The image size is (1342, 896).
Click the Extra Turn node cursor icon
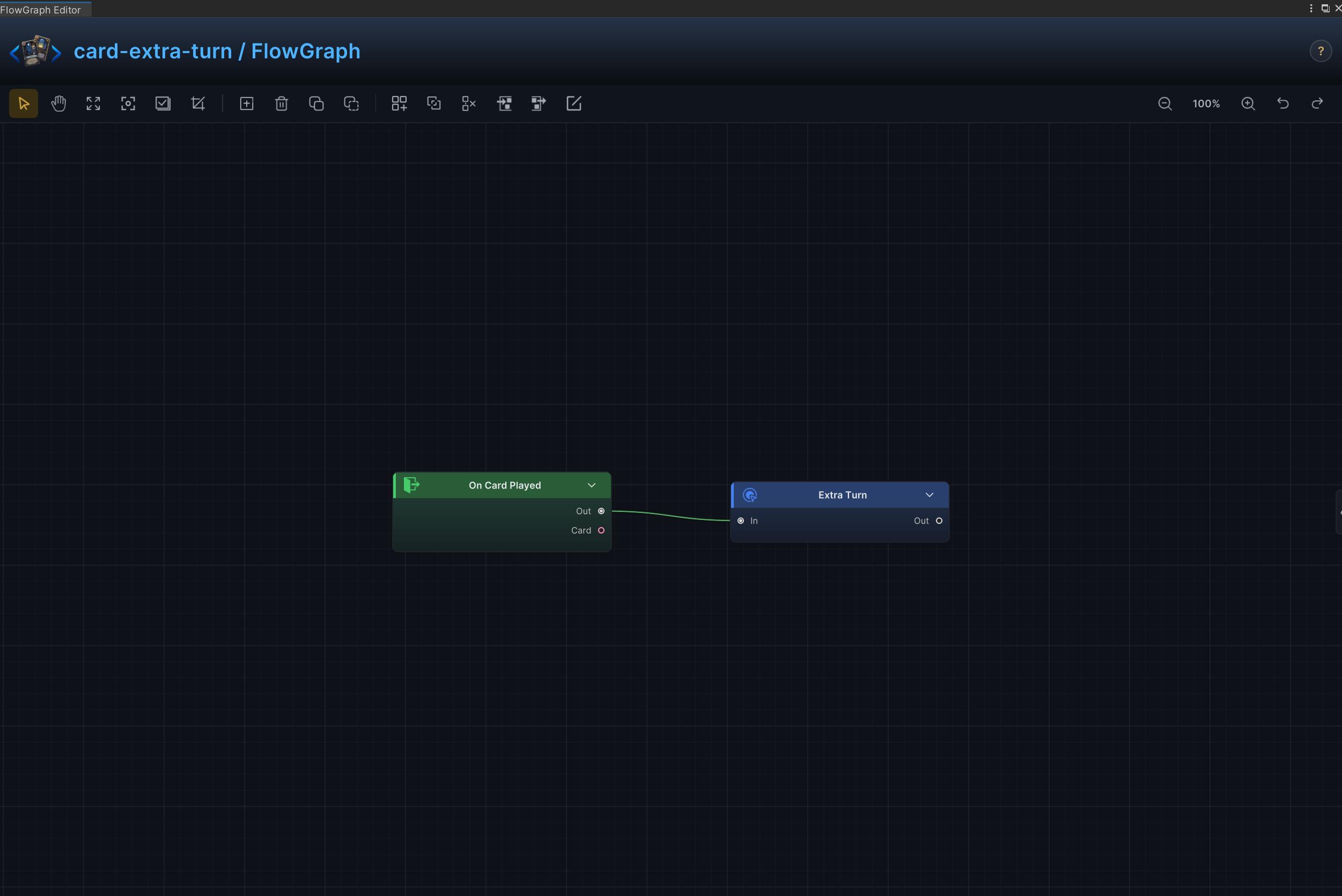750,495
